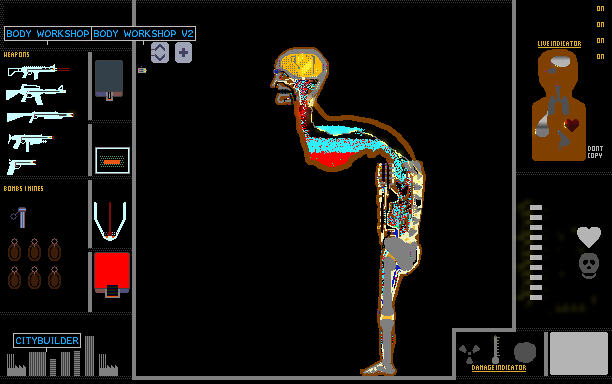
Task: Click the up-down chevron stepper button
Action: [160, 53]
